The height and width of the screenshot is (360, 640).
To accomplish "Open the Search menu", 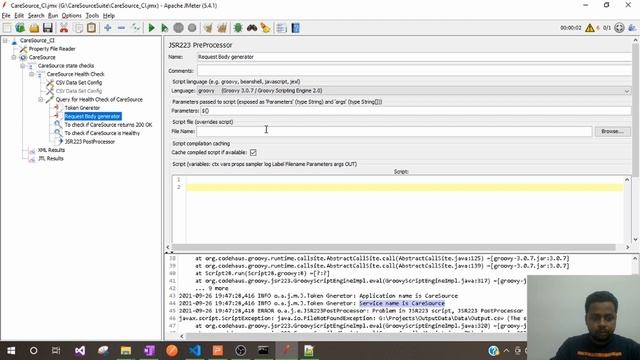I will tap(36, 16).
